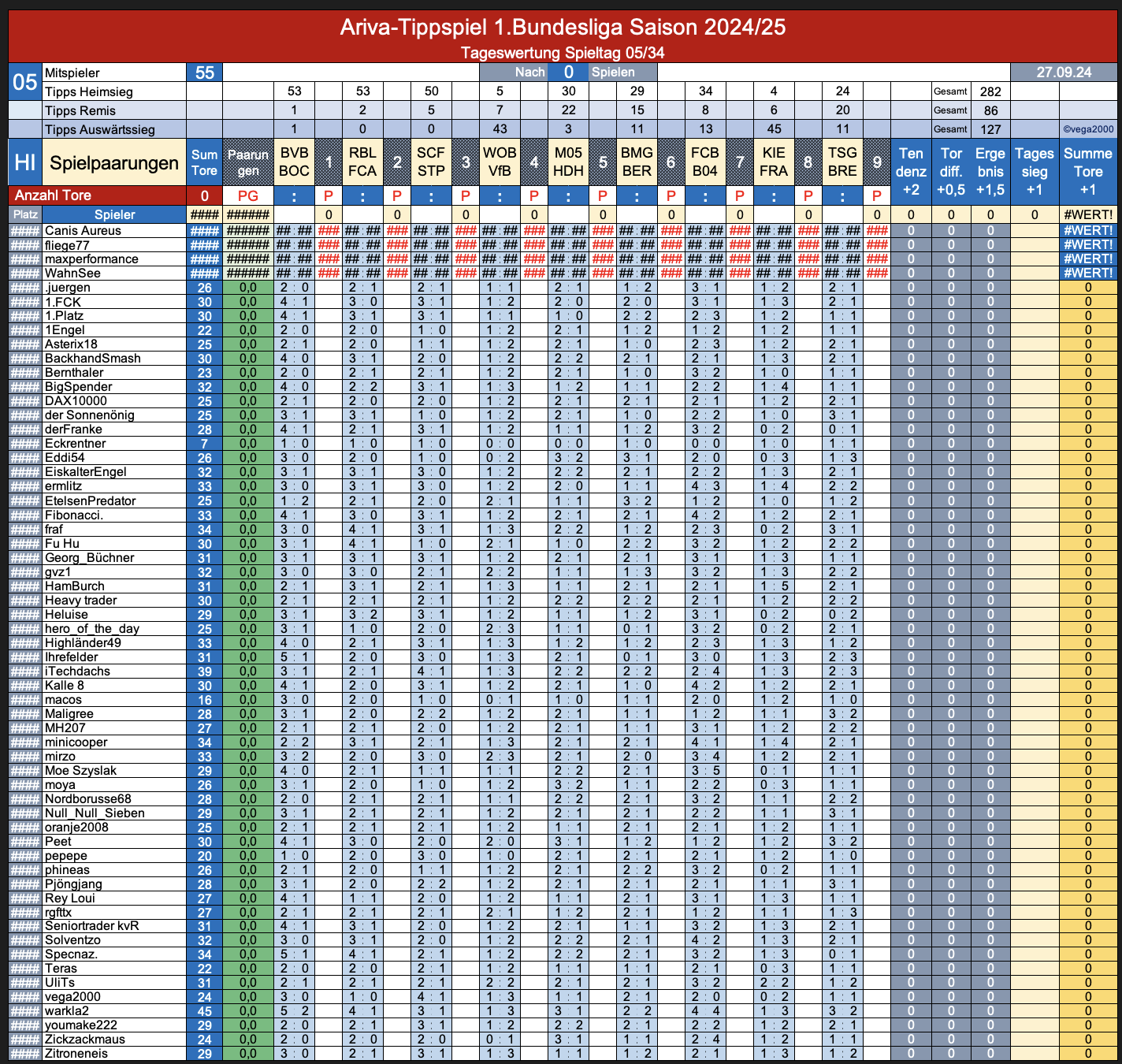Image resolution: width=1122 pixels, height=1064 pixels.
Task: Click the Tagessieg +1 column header
Action: tap(1035, 172)
